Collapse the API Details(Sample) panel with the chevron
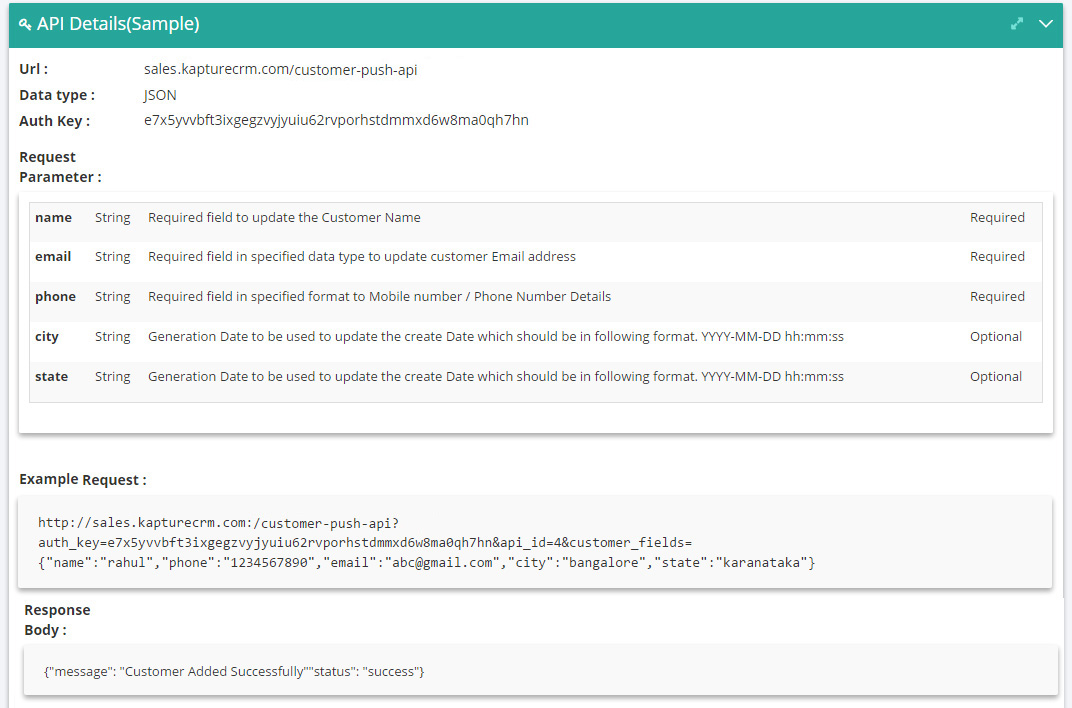 pyautogui.click(x=1045, y=24)
